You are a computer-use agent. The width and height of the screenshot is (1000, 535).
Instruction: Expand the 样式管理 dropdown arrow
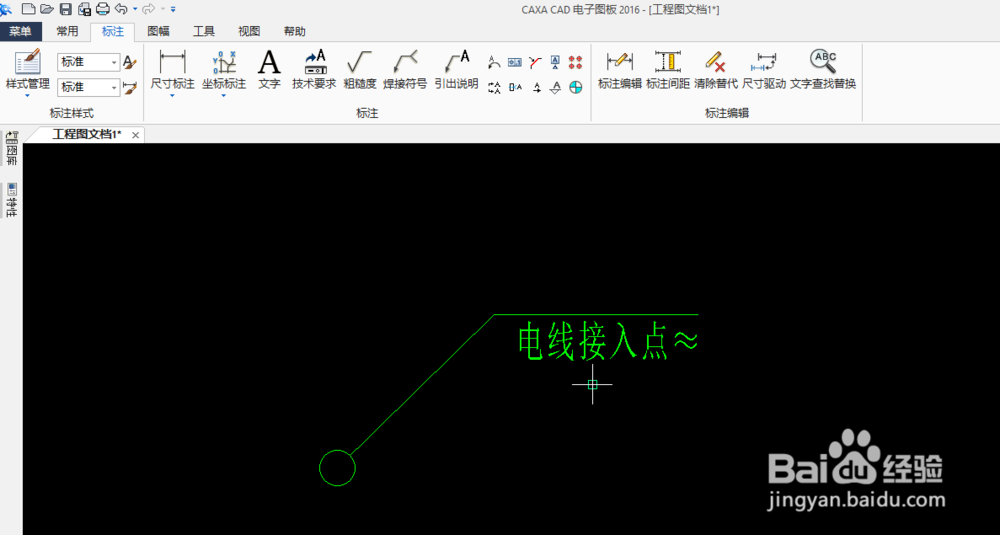click(27, 96)
